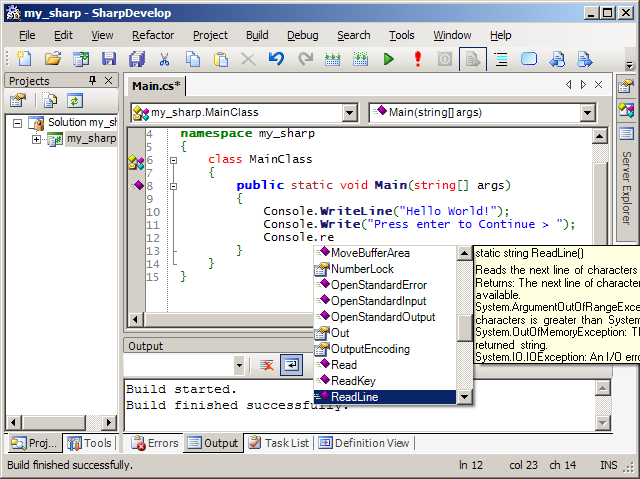Open the my_sharp.MainClass class dropdown
Viewport: 640px width, 479px height.
[350, 113]
